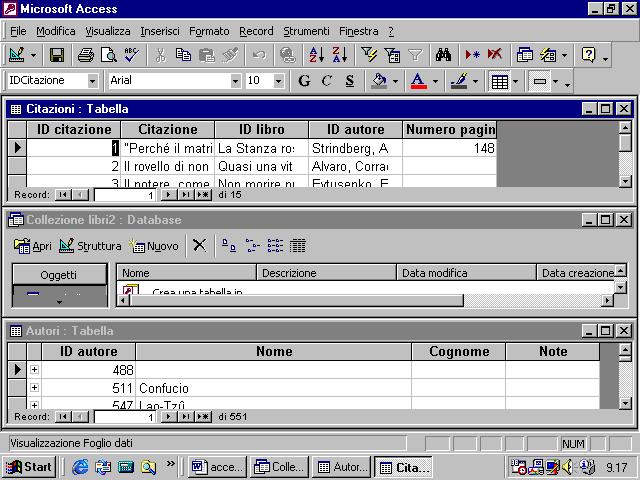Click the Oggetti group button

(59, 274)
